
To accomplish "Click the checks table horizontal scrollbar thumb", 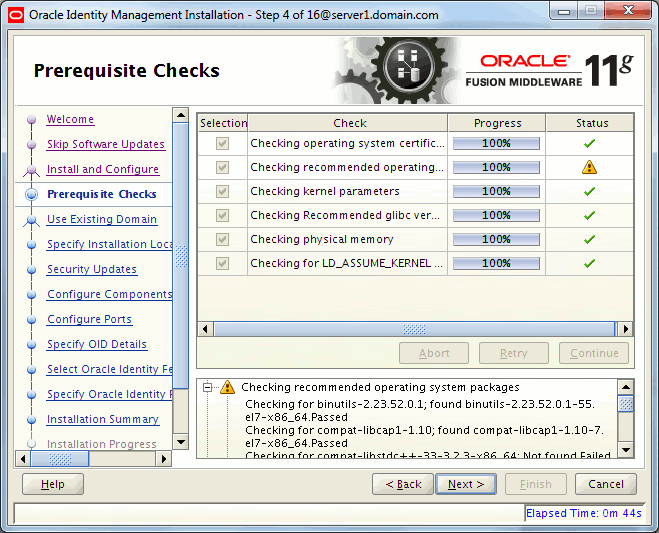I will pos(414,329).
